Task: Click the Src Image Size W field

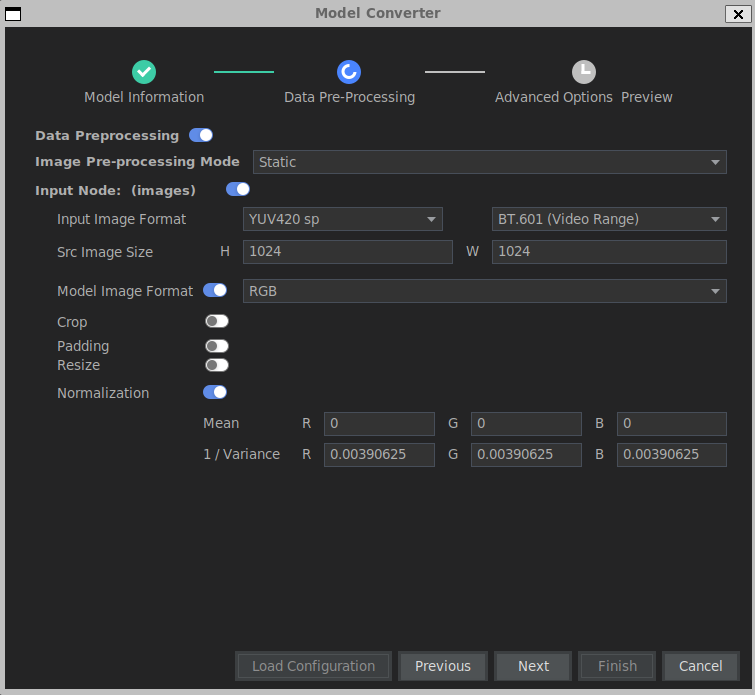Action: tap(609, 252)
